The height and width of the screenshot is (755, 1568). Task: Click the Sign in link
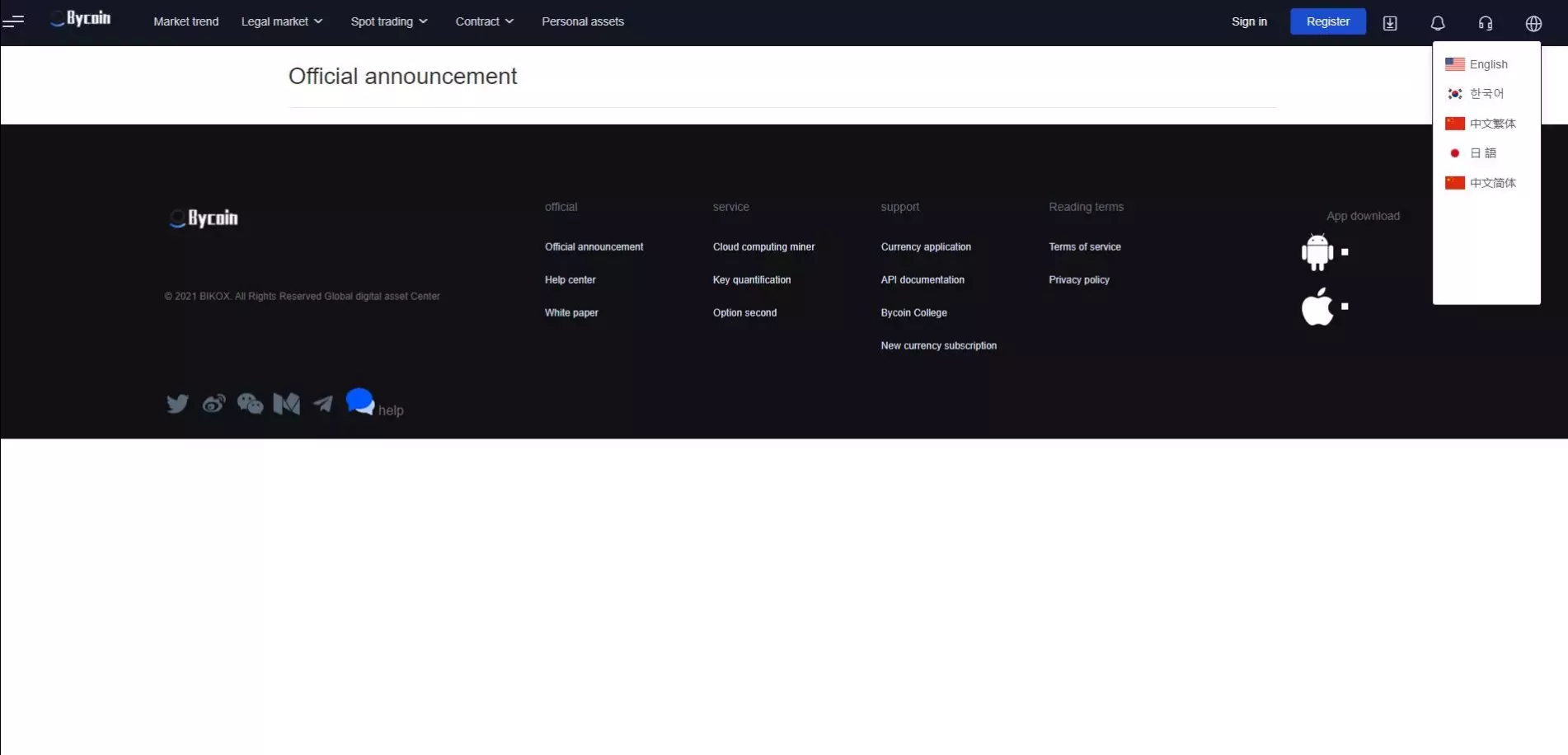pyautogui.click(x=1249, y=21)
